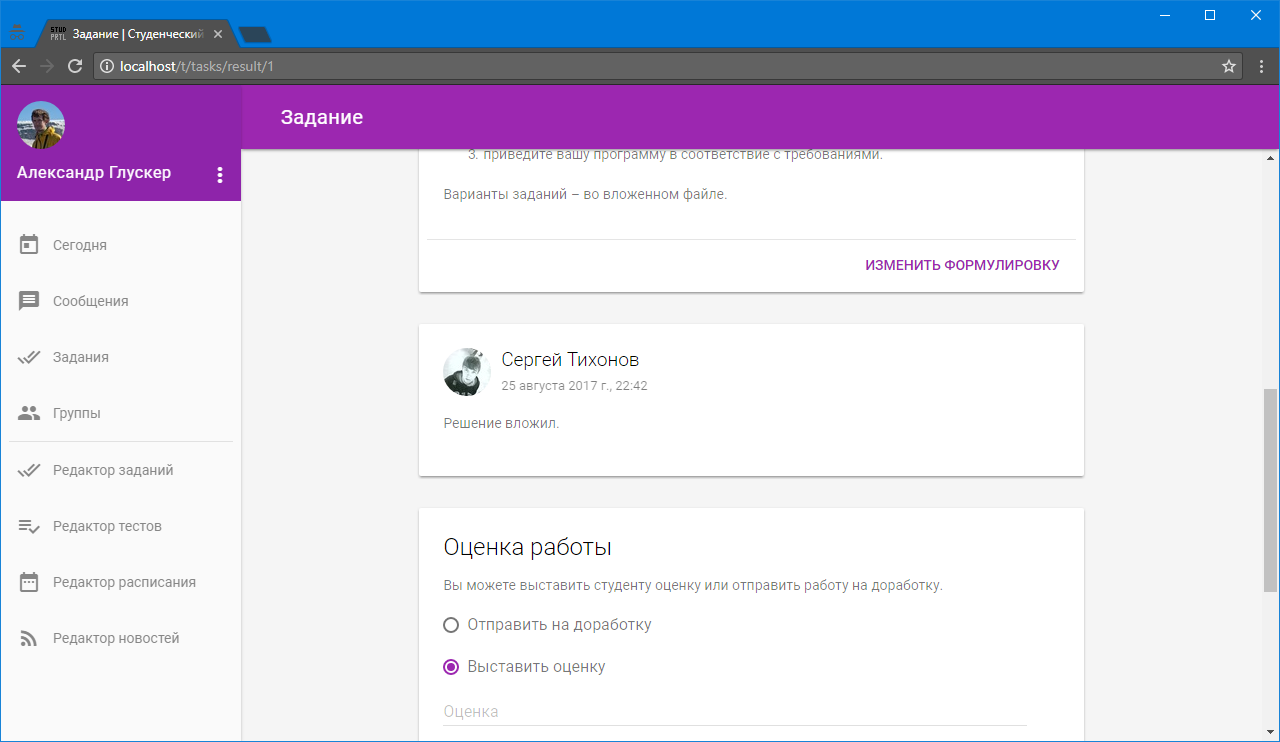The width and height of the screenshot is (1280, 742).
Task: Expand the hamburger menu at top left
Action: 18,31
